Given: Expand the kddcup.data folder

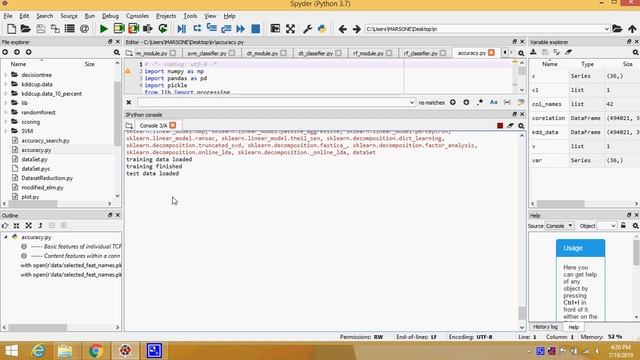Looking at the screenshot, I should (x=6, y=84).
